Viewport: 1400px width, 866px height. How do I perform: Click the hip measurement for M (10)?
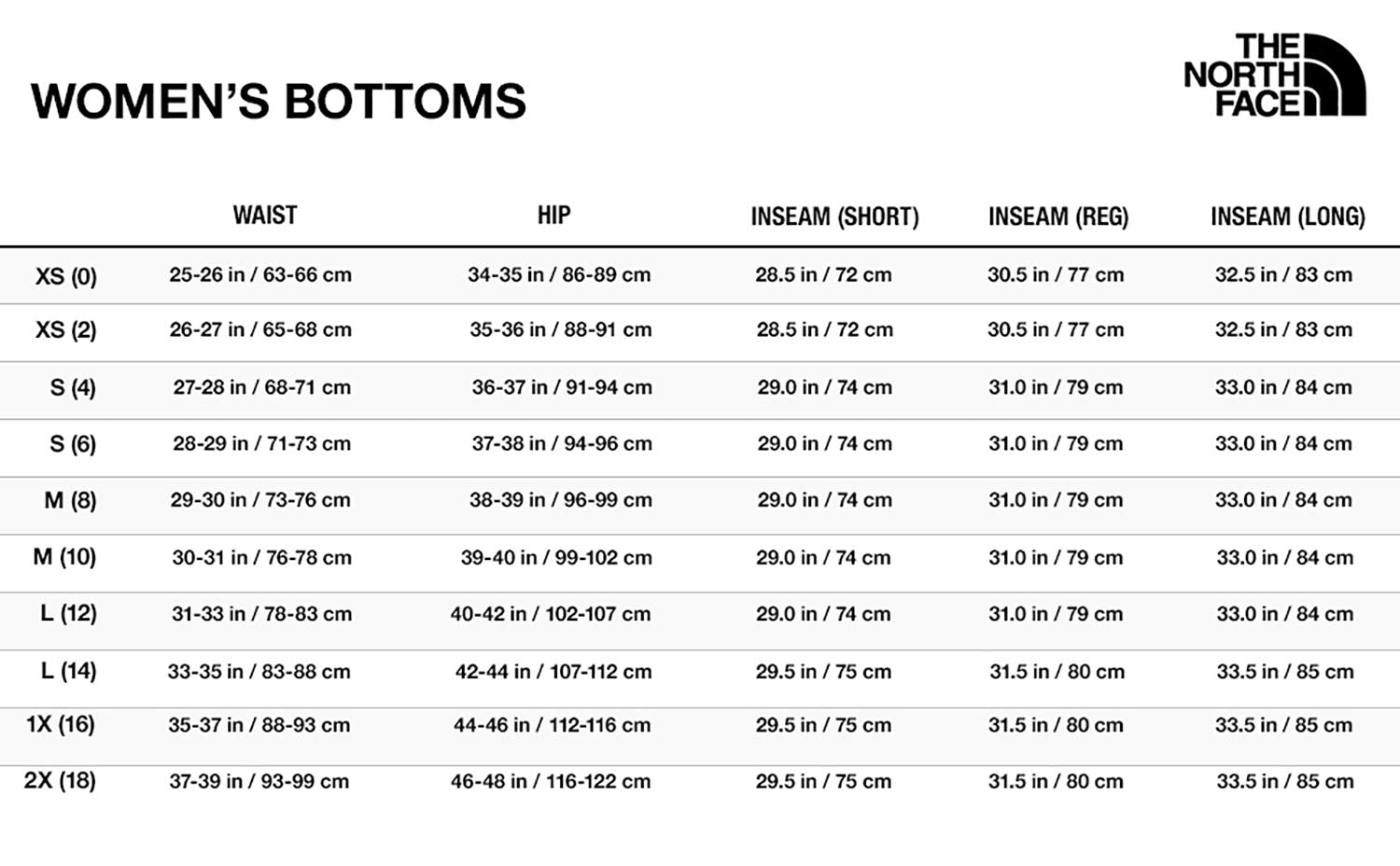point(556,558)
